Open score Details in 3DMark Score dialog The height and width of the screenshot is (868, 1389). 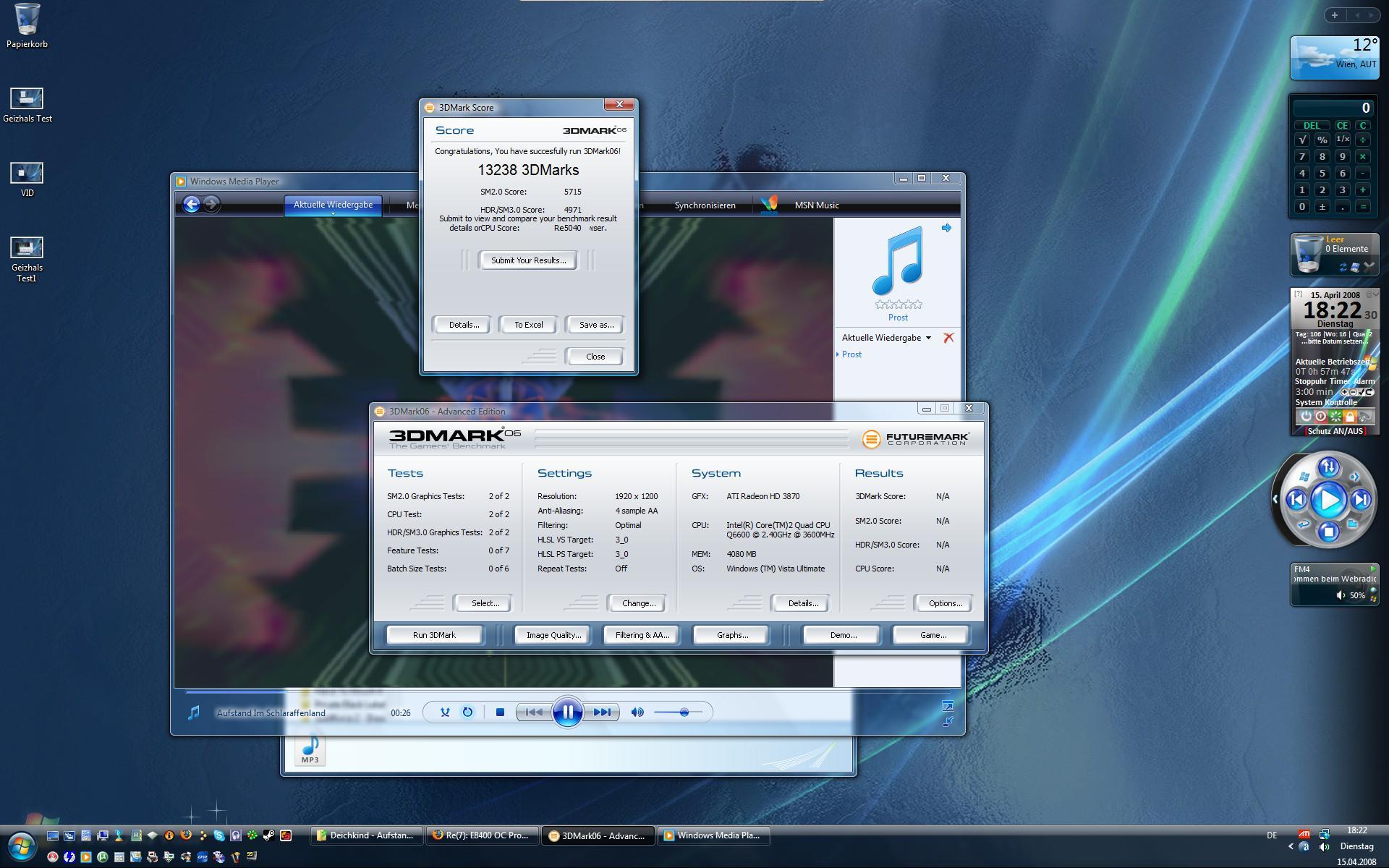pyautogui.click(x=464, y=325)
